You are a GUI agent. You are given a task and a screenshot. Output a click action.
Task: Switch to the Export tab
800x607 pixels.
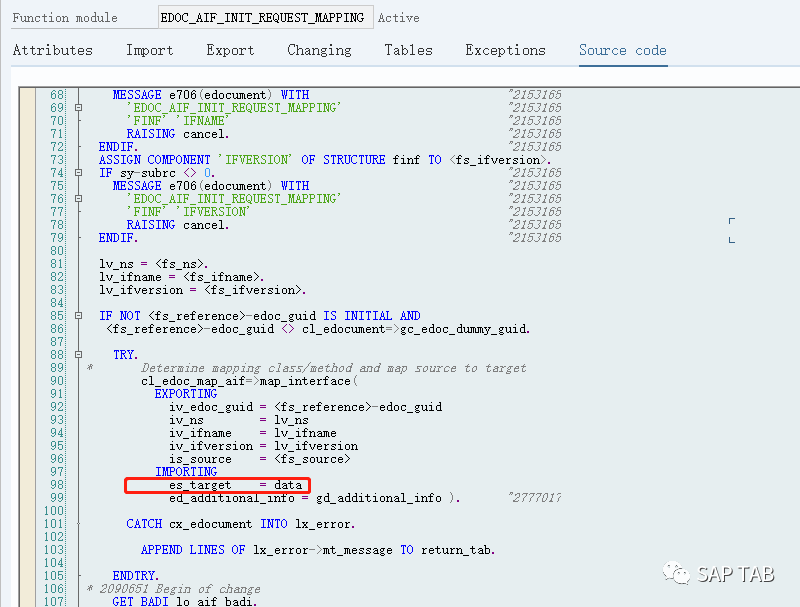click(x=230, y=50)
